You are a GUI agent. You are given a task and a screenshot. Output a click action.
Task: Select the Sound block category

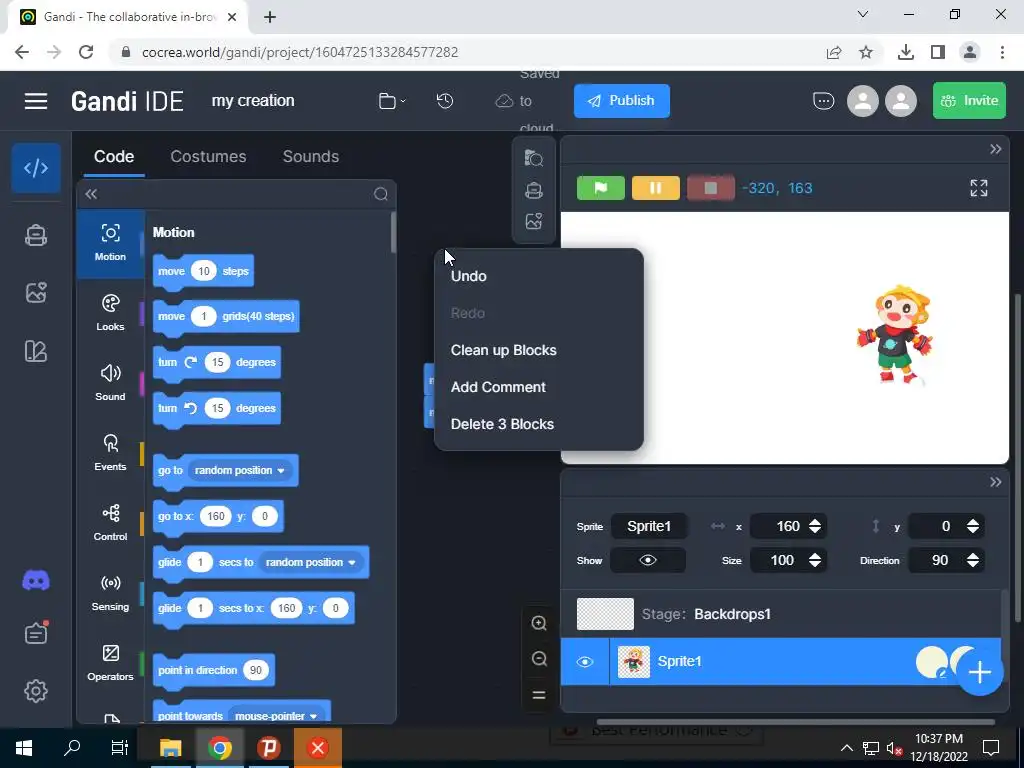(x=110, y=383)
